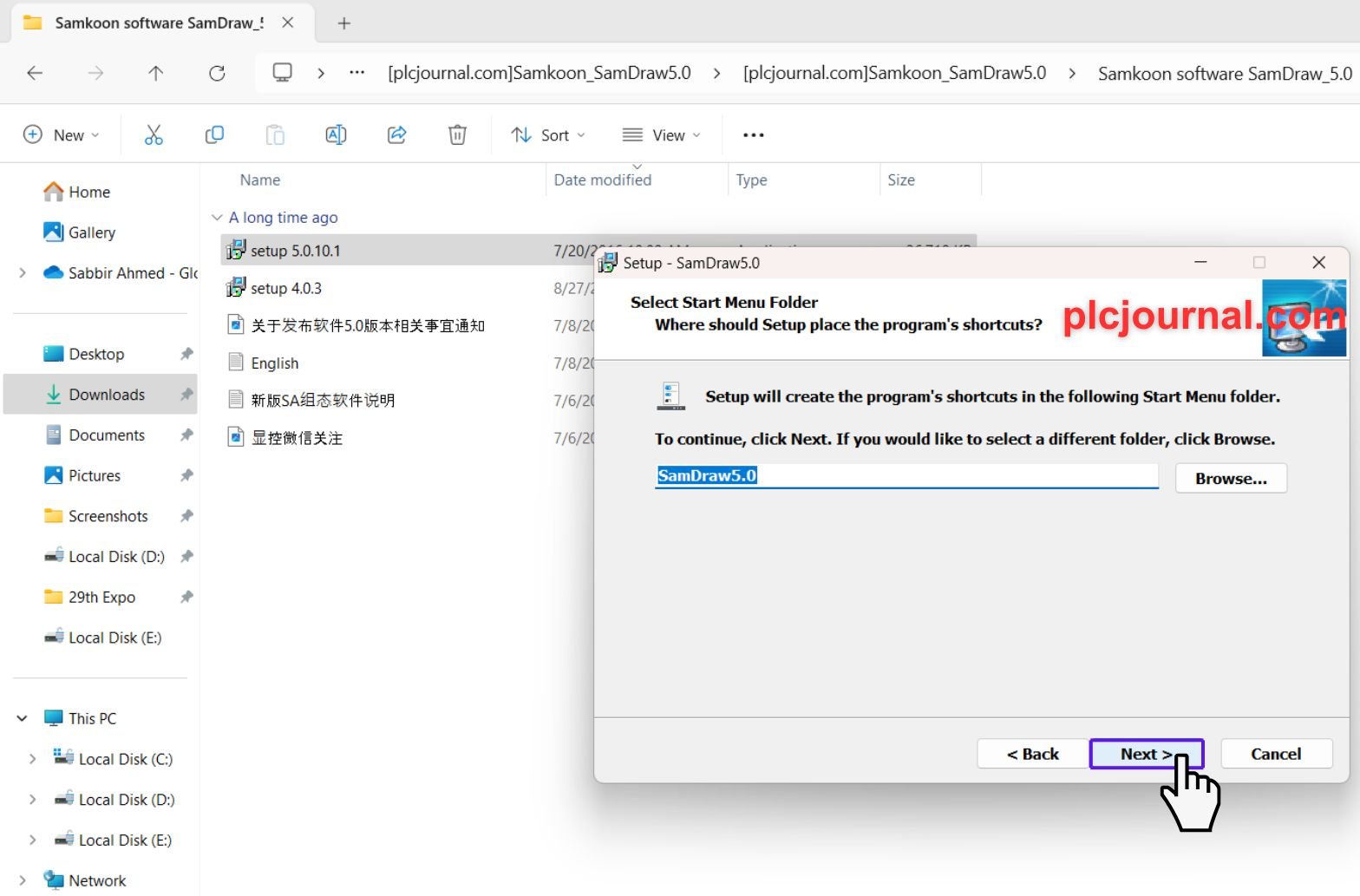The width and height of the screenshot is (1360, 896).
Task: Collapse the This PC tree node
Action: [x=22, y=718]
